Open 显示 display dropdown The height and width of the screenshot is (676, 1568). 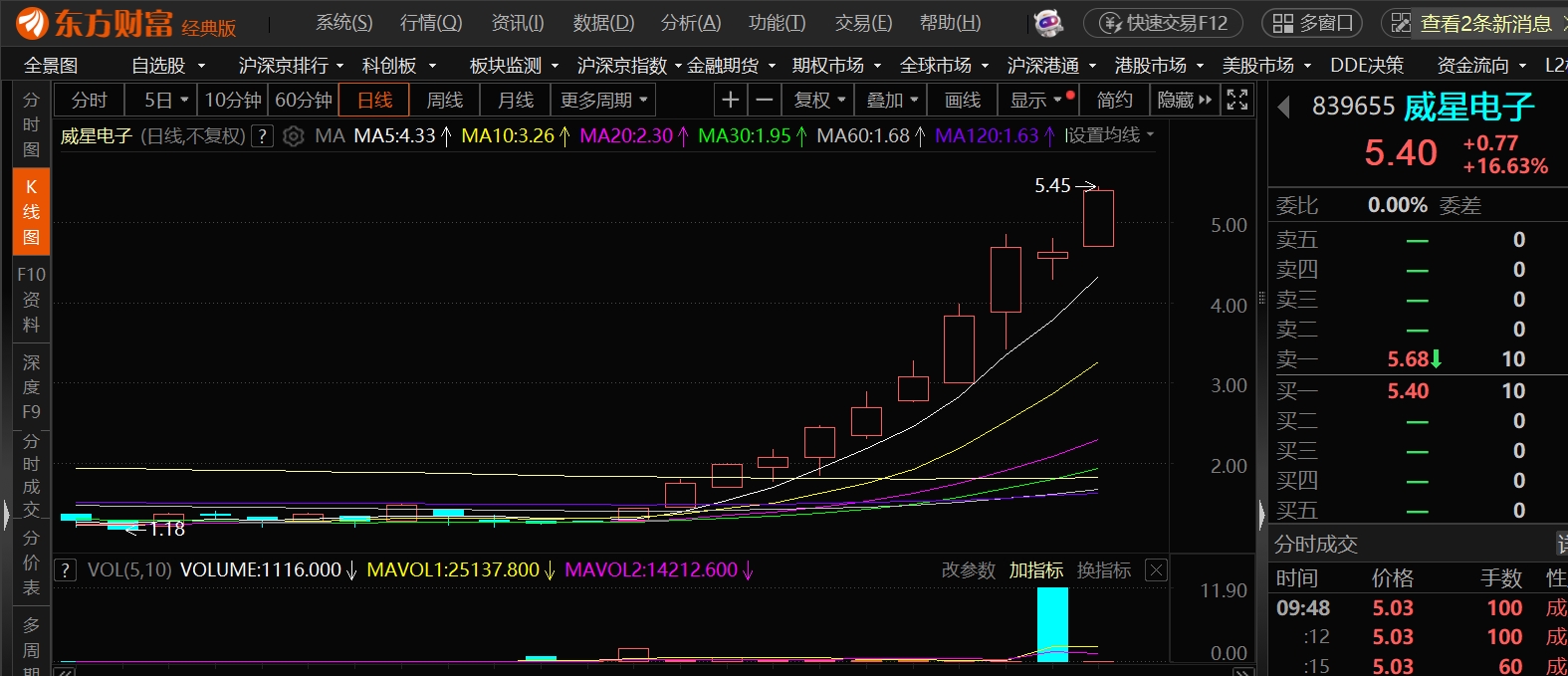click(x=1037, y=100)
